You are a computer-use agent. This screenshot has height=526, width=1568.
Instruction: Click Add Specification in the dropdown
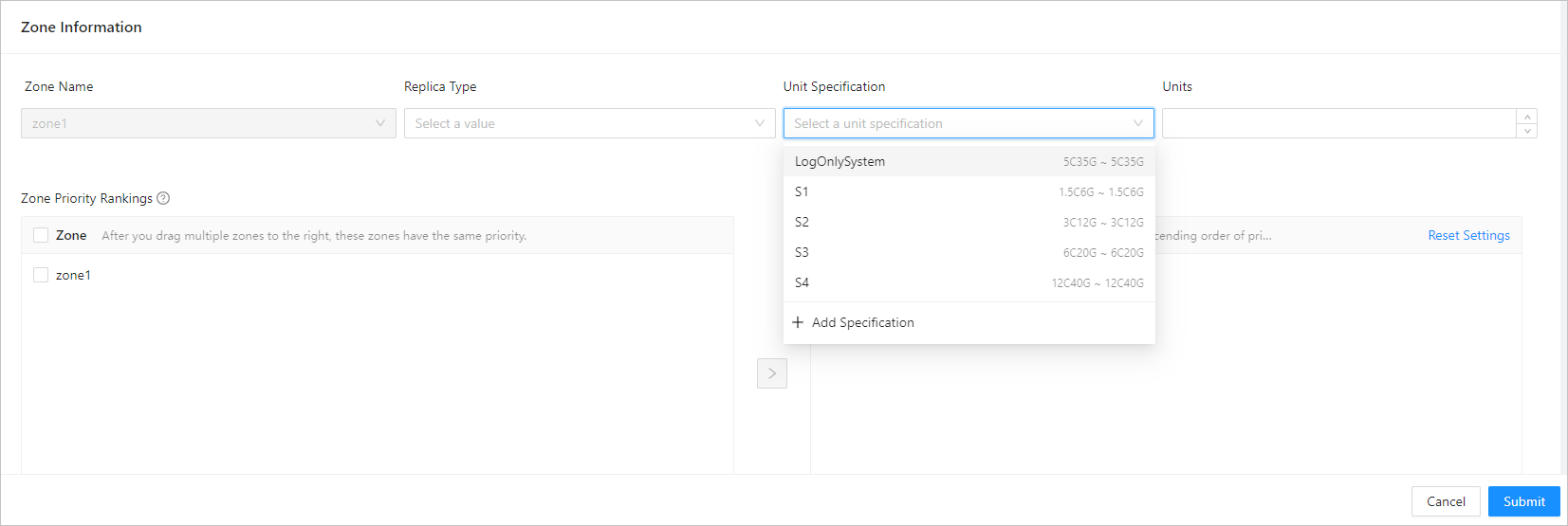[862, 322]
